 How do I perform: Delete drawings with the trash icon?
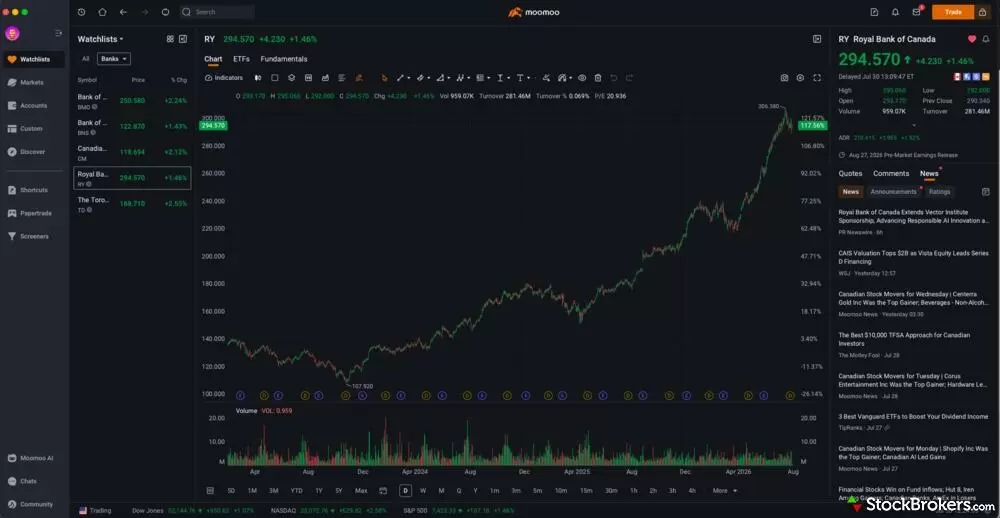pyautogui.click(x=598, y=78)
